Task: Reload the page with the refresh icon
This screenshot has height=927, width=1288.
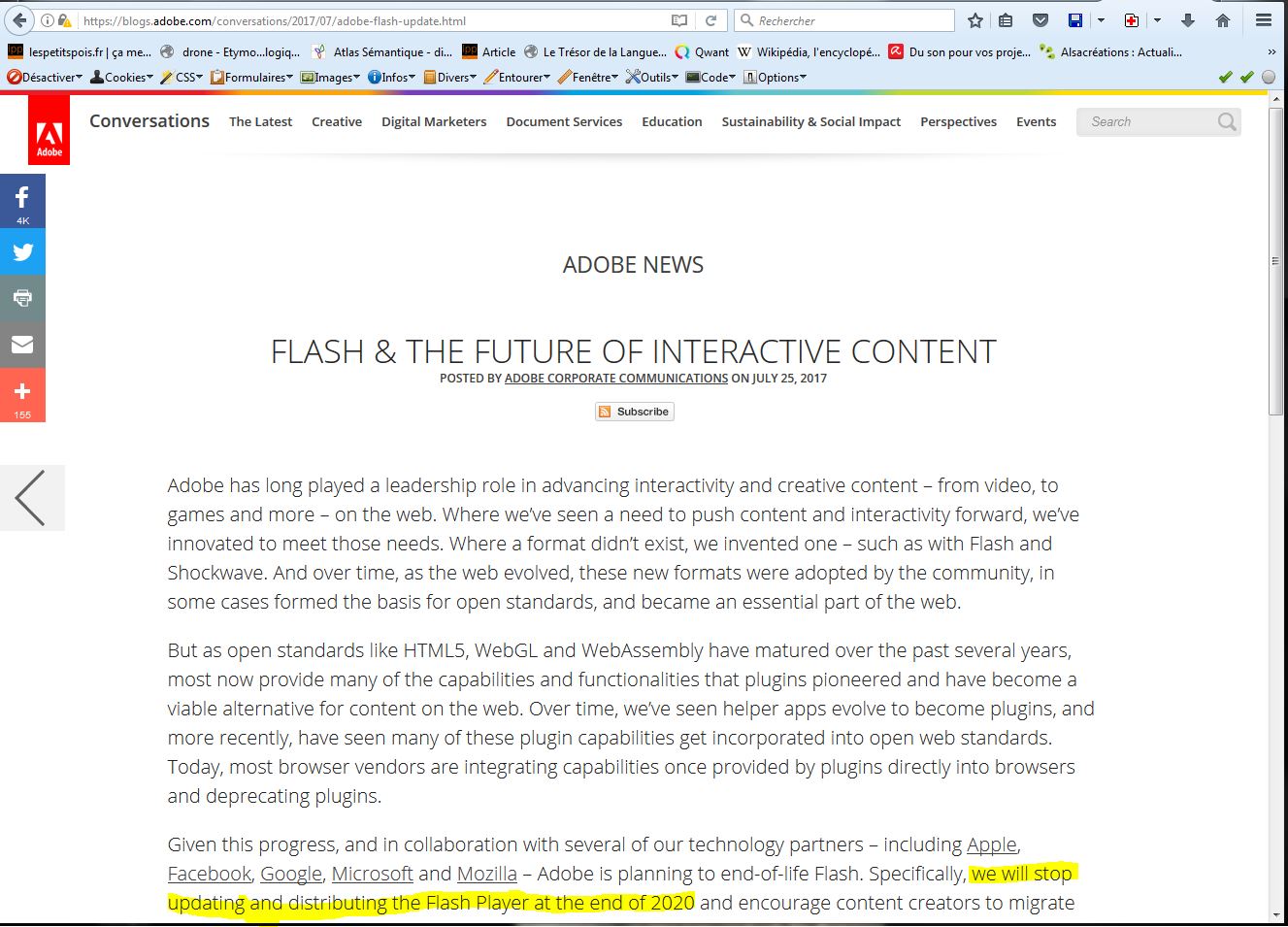Action: pos(711,20)
